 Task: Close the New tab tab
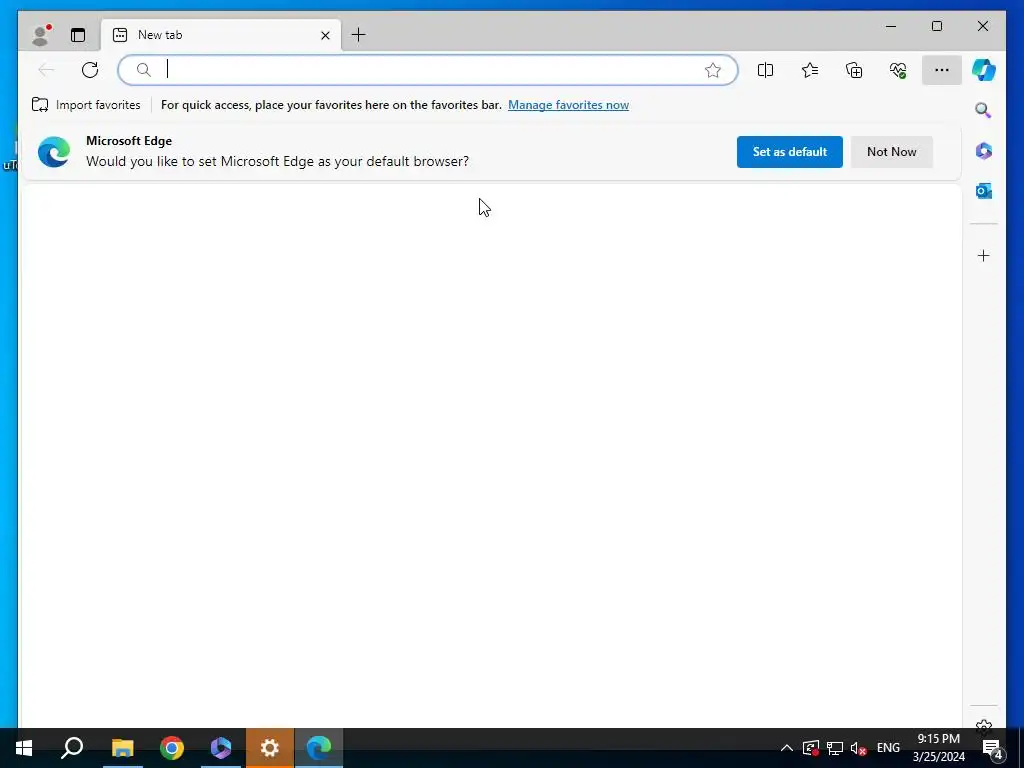pos(325,35)
